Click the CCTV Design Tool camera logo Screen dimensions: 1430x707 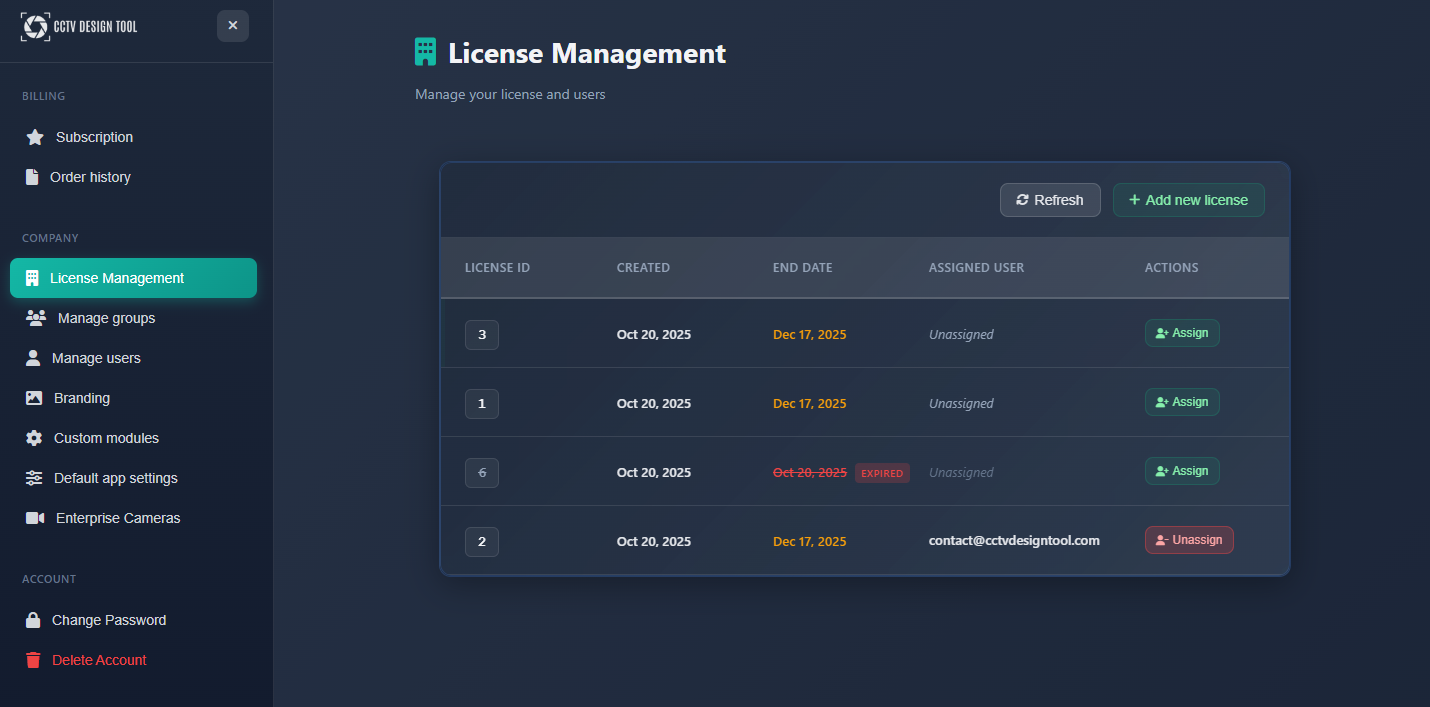tap(35, 27)
